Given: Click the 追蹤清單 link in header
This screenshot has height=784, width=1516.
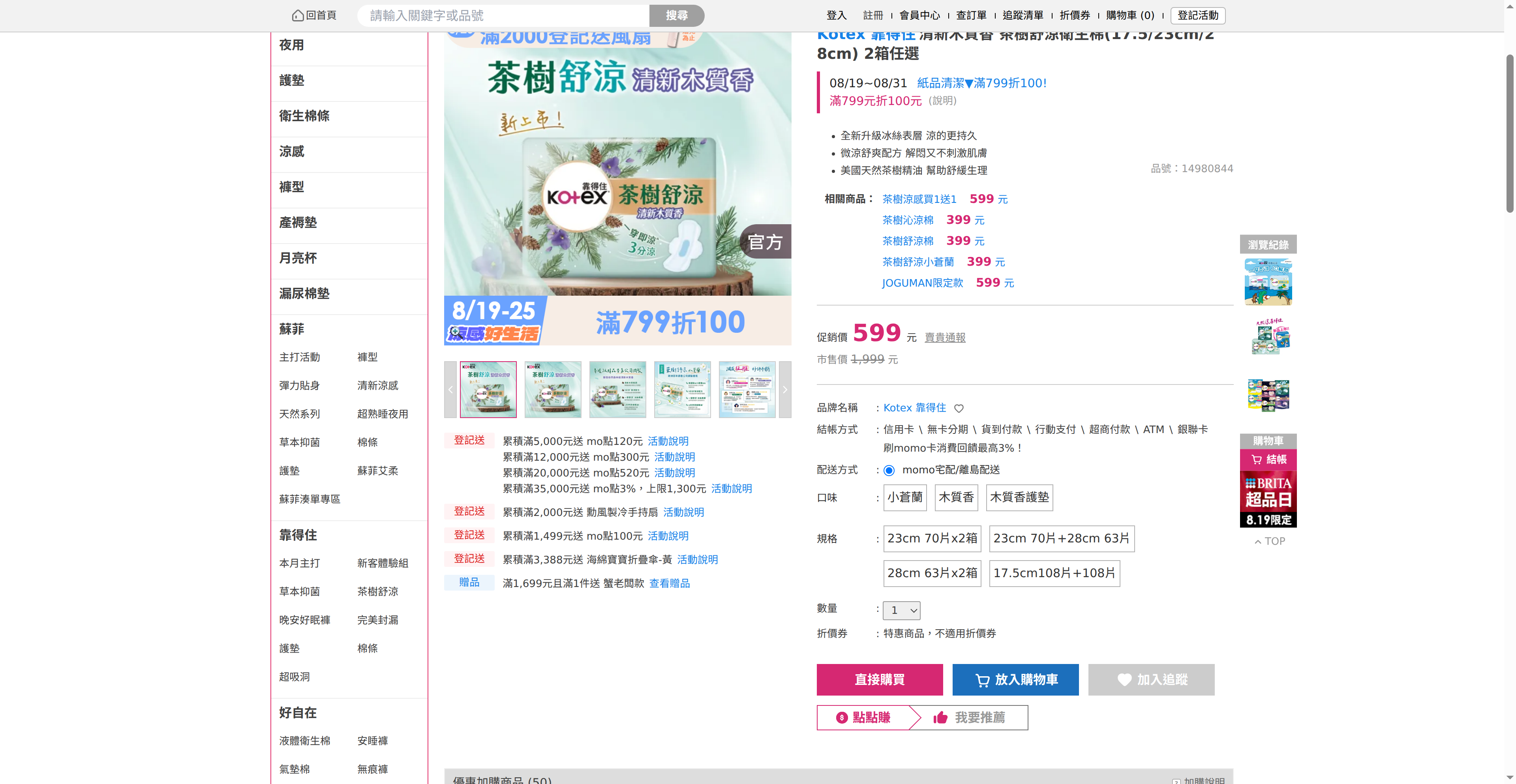Looking at the screenshot, I should [1023, 15].
